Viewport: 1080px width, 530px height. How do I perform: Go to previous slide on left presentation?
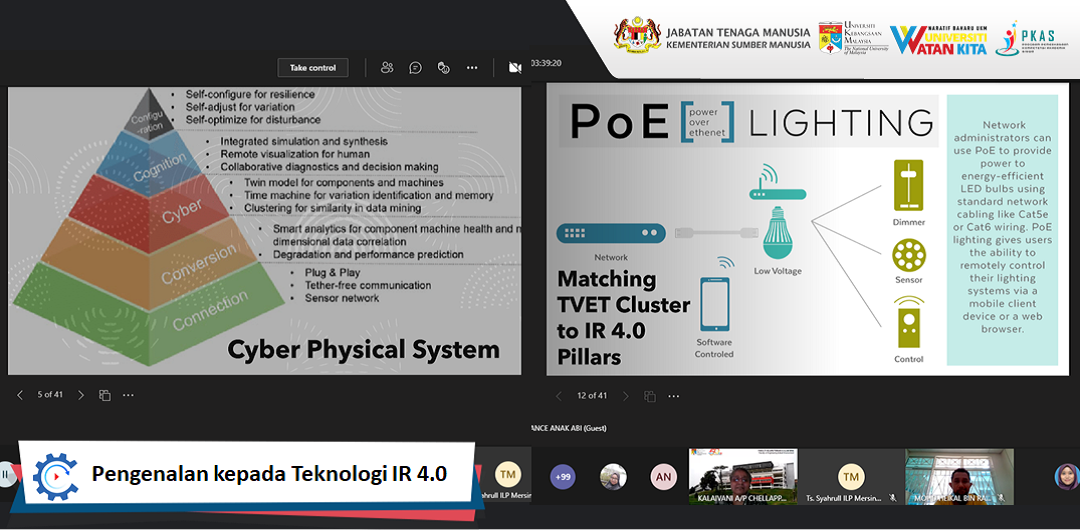(20, 395)
